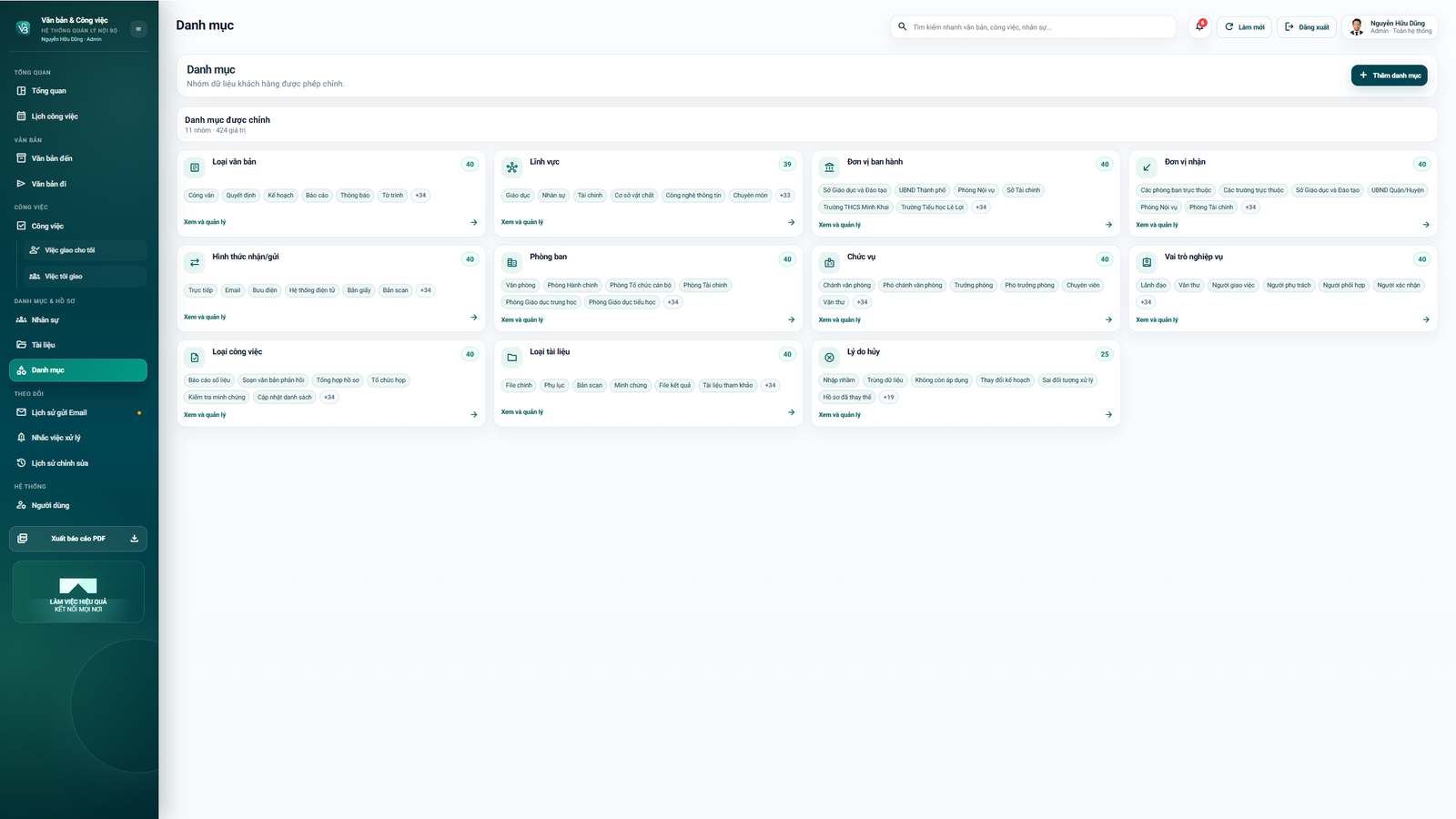Collapse the sidebar with the menu toggle icon
This screenshot has width=1456, height=819.
point(138,29)
